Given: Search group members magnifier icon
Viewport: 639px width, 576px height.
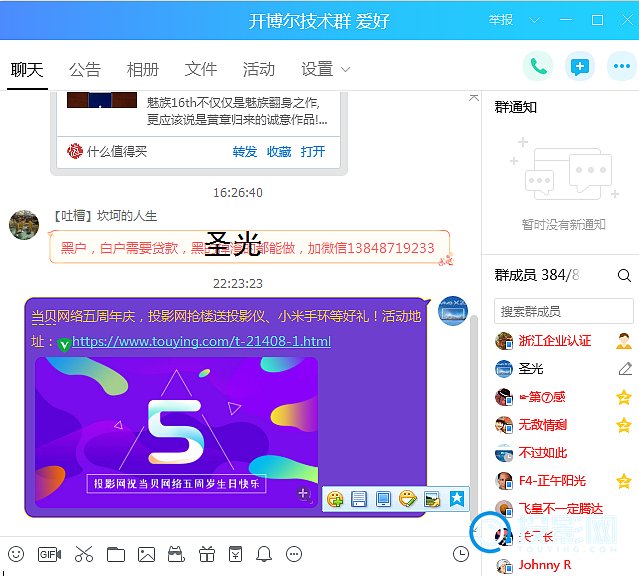Looking at the screenshot, I should pyautogui.click(x=624, y=276).
